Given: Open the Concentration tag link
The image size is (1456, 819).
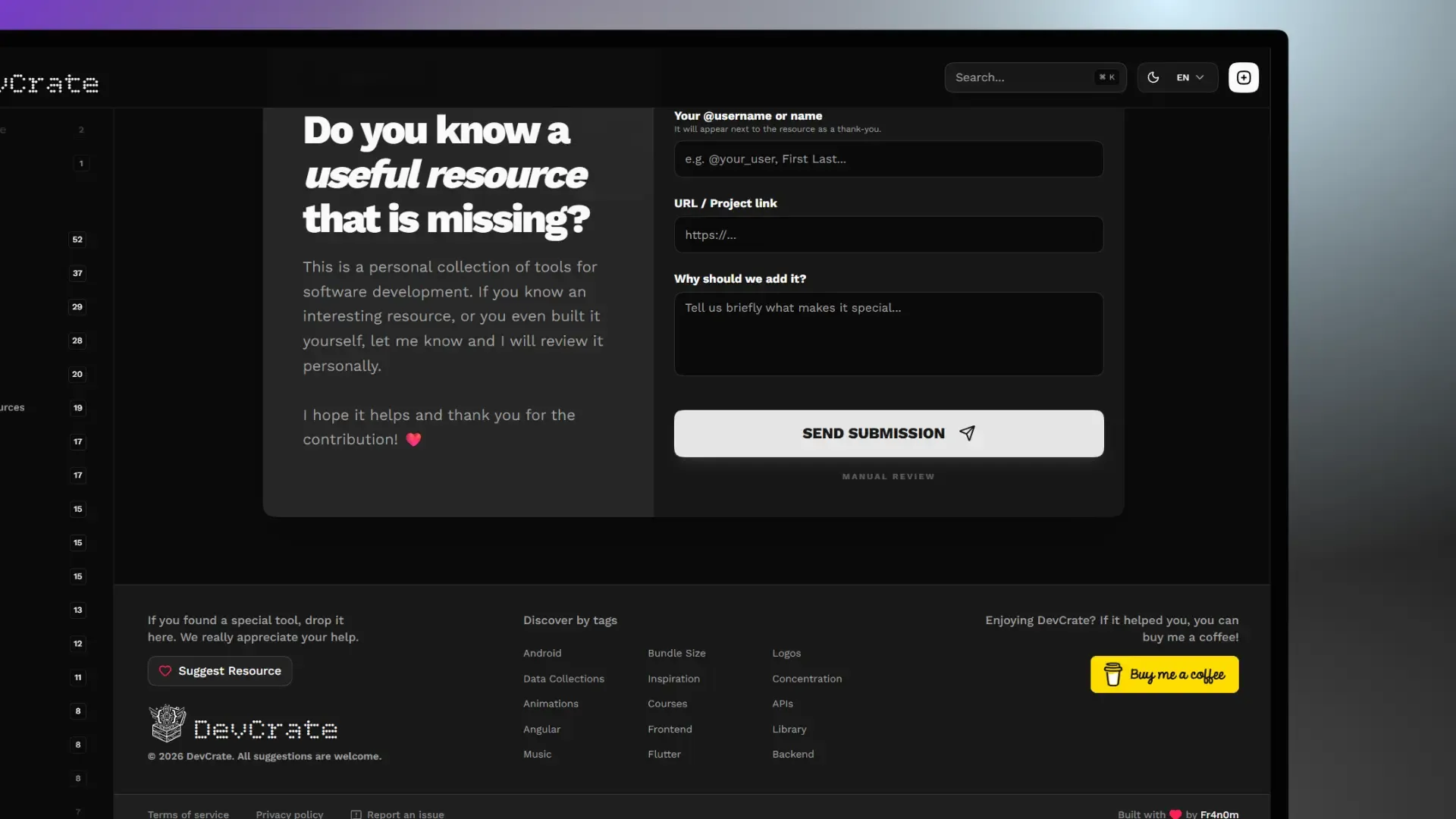Looking at the screenshot, I should coord(807,679).
